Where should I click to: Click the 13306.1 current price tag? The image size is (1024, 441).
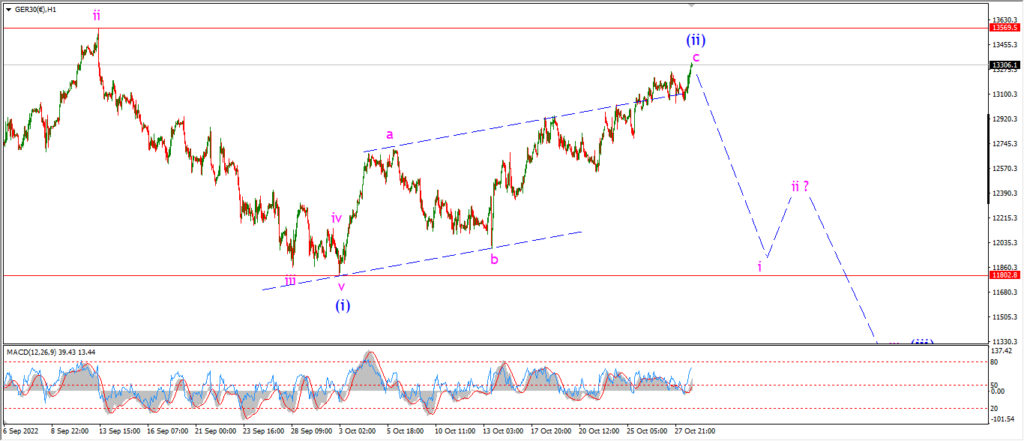tap(1004, 65)
